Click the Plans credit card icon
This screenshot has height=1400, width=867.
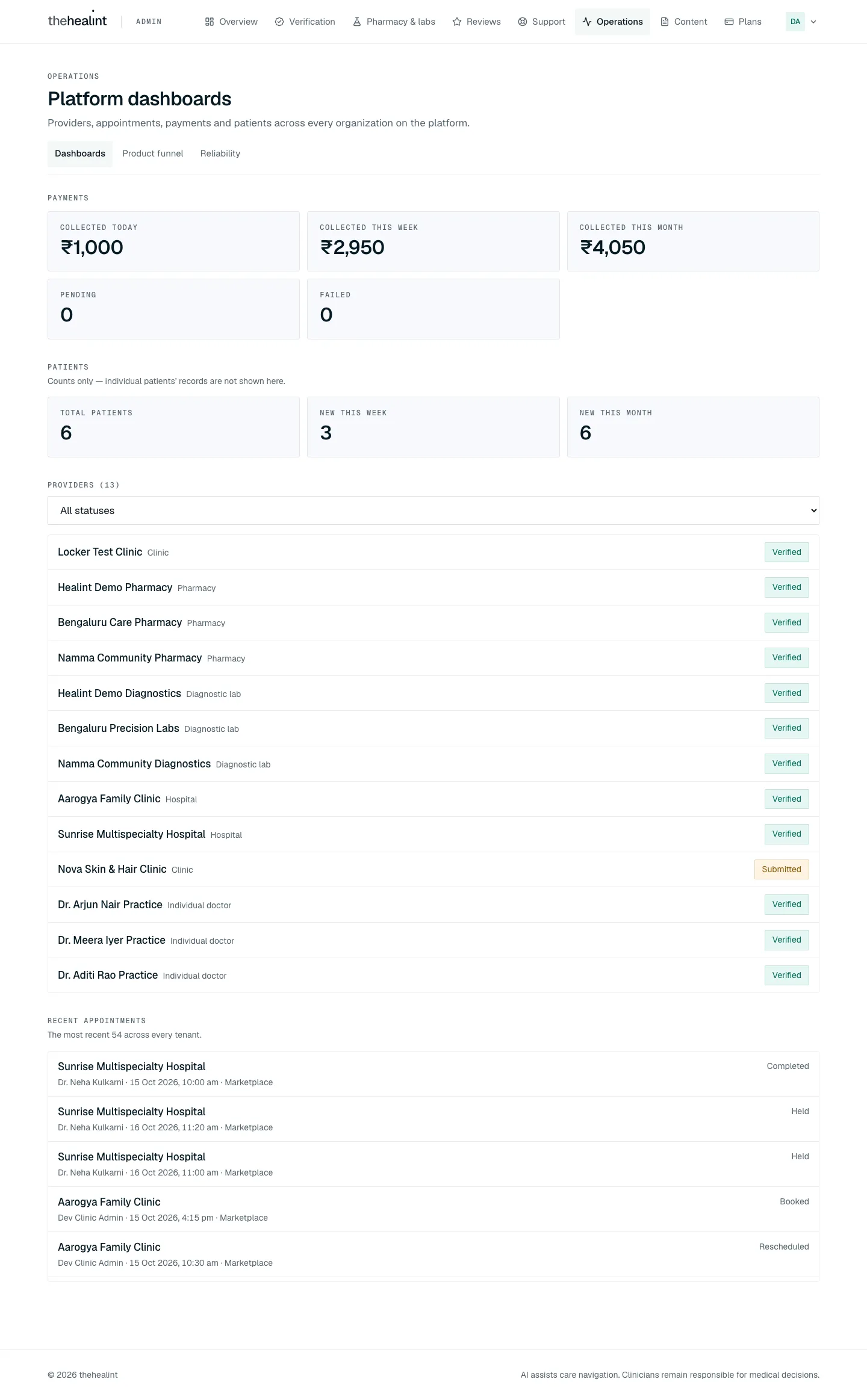point(729,22)
